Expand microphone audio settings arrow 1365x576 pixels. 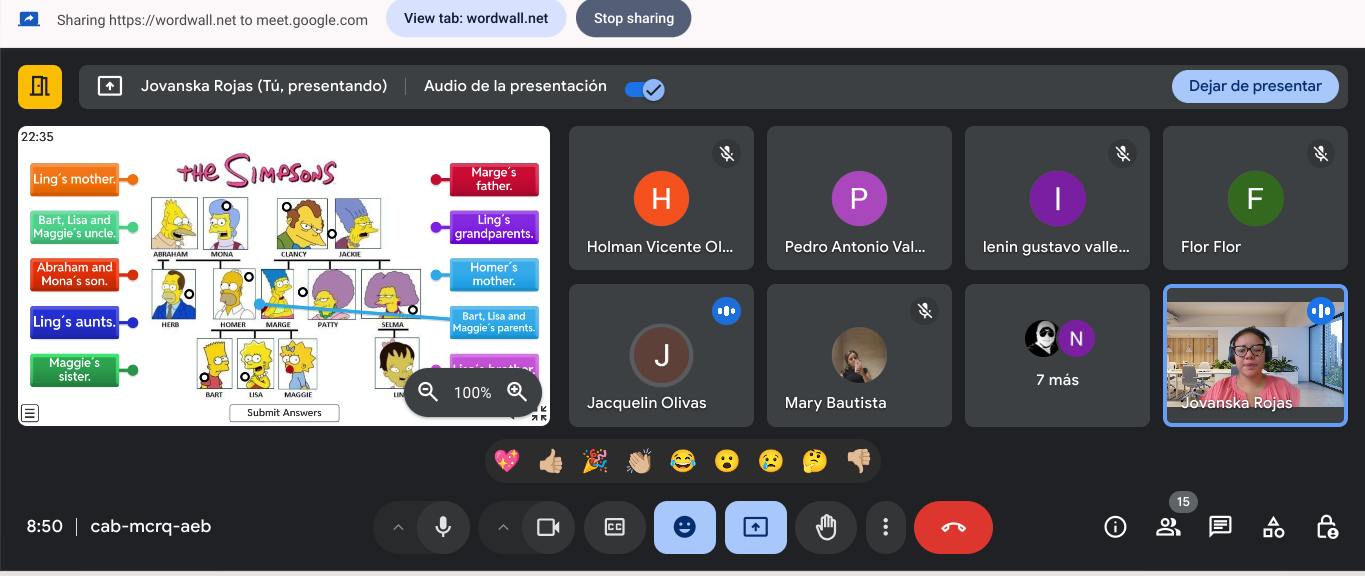(398, 527)
